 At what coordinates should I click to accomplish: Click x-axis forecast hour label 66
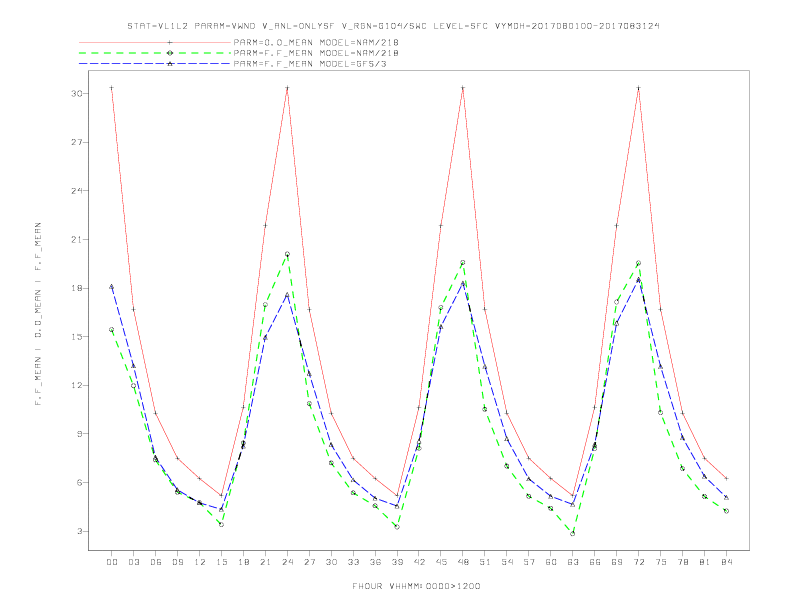(x=595, y=562)
